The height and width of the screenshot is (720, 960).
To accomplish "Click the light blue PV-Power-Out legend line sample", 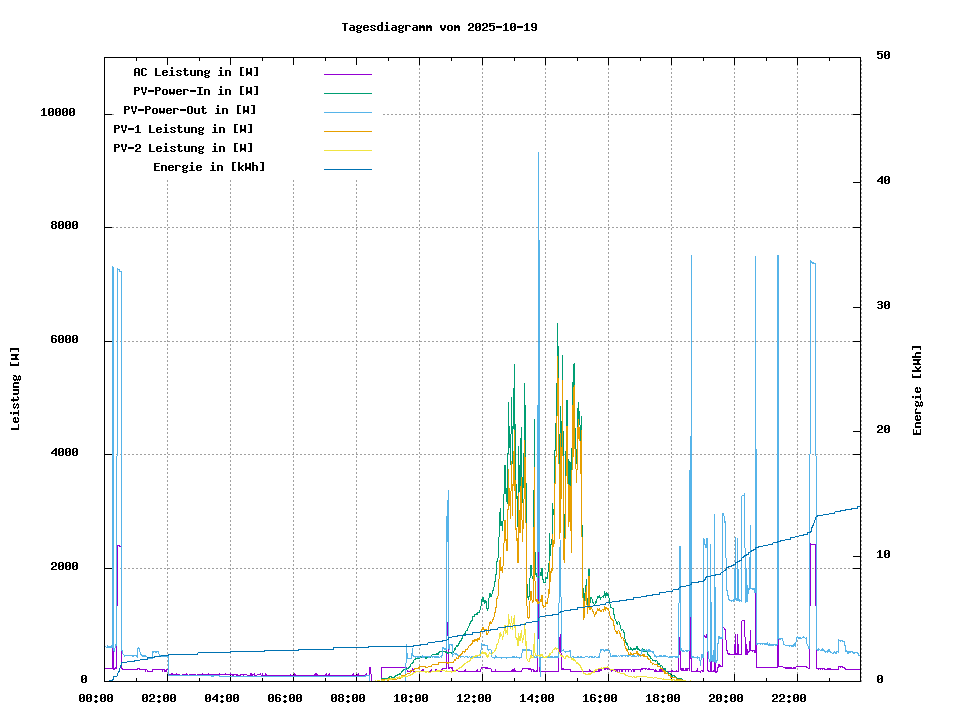I will (x=347, y=112).
